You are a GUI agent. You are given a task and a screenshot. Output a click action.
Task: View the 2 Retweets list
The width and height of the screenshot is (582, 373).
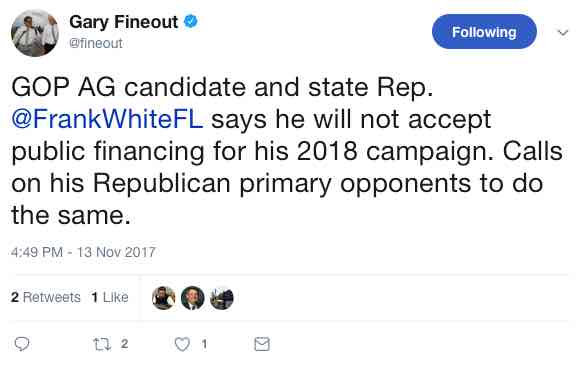46,297
